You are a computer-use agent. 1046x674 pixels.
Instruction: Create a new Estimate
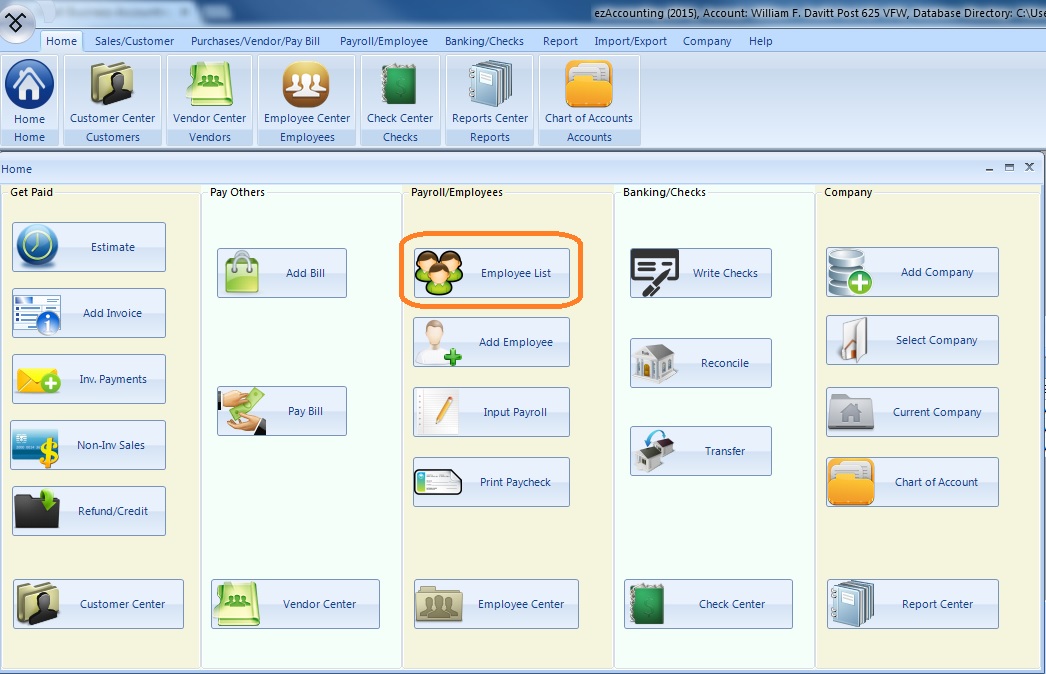(x=89, y=247)
